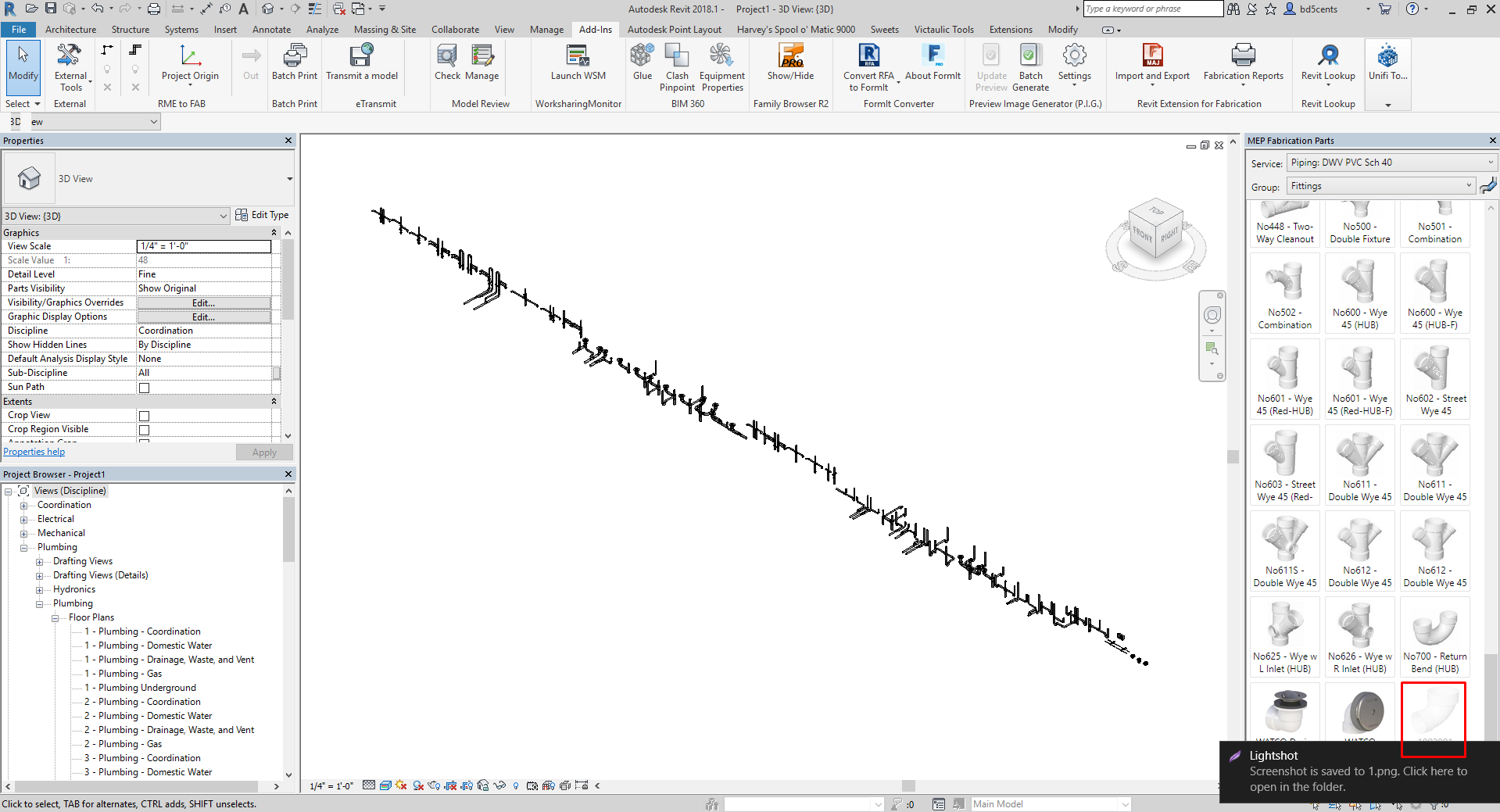Open Equipment Properties from BIM 360 panel

tap(721, 65)
